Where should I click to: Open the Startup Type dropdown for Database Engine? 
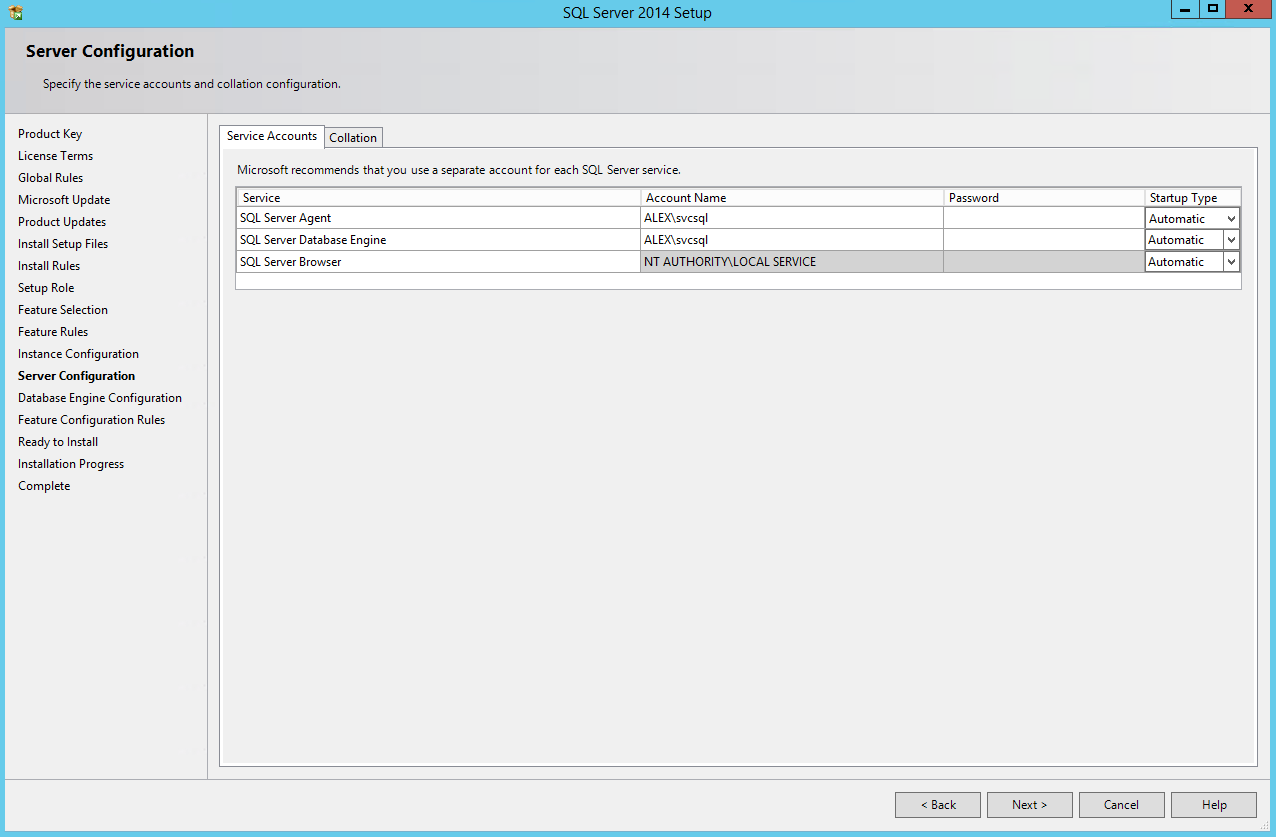pyautogui.click(x=1232, y=239)
